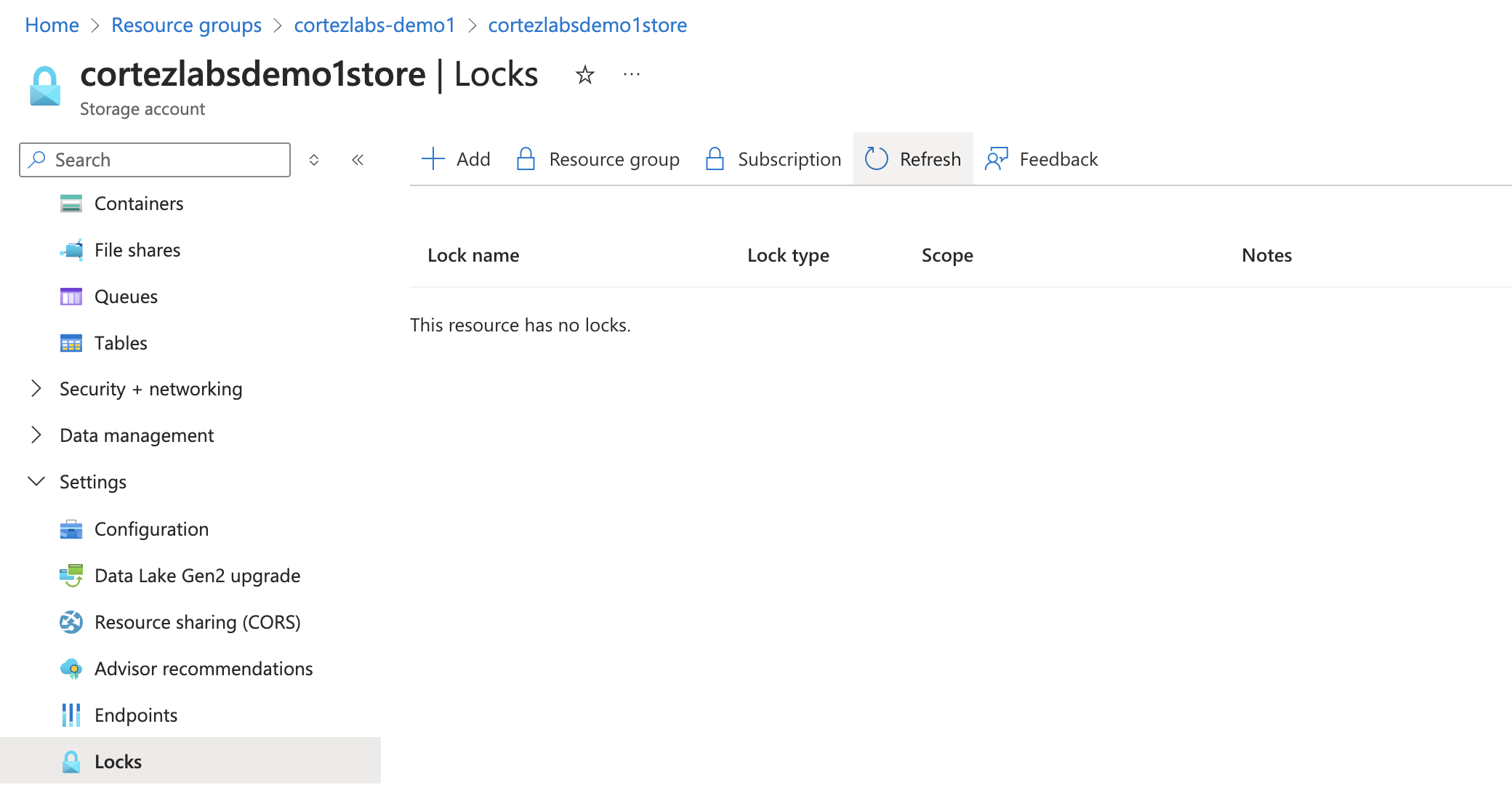Go to Home breadcrumb

pyautogui.click(x=52, y=25)
